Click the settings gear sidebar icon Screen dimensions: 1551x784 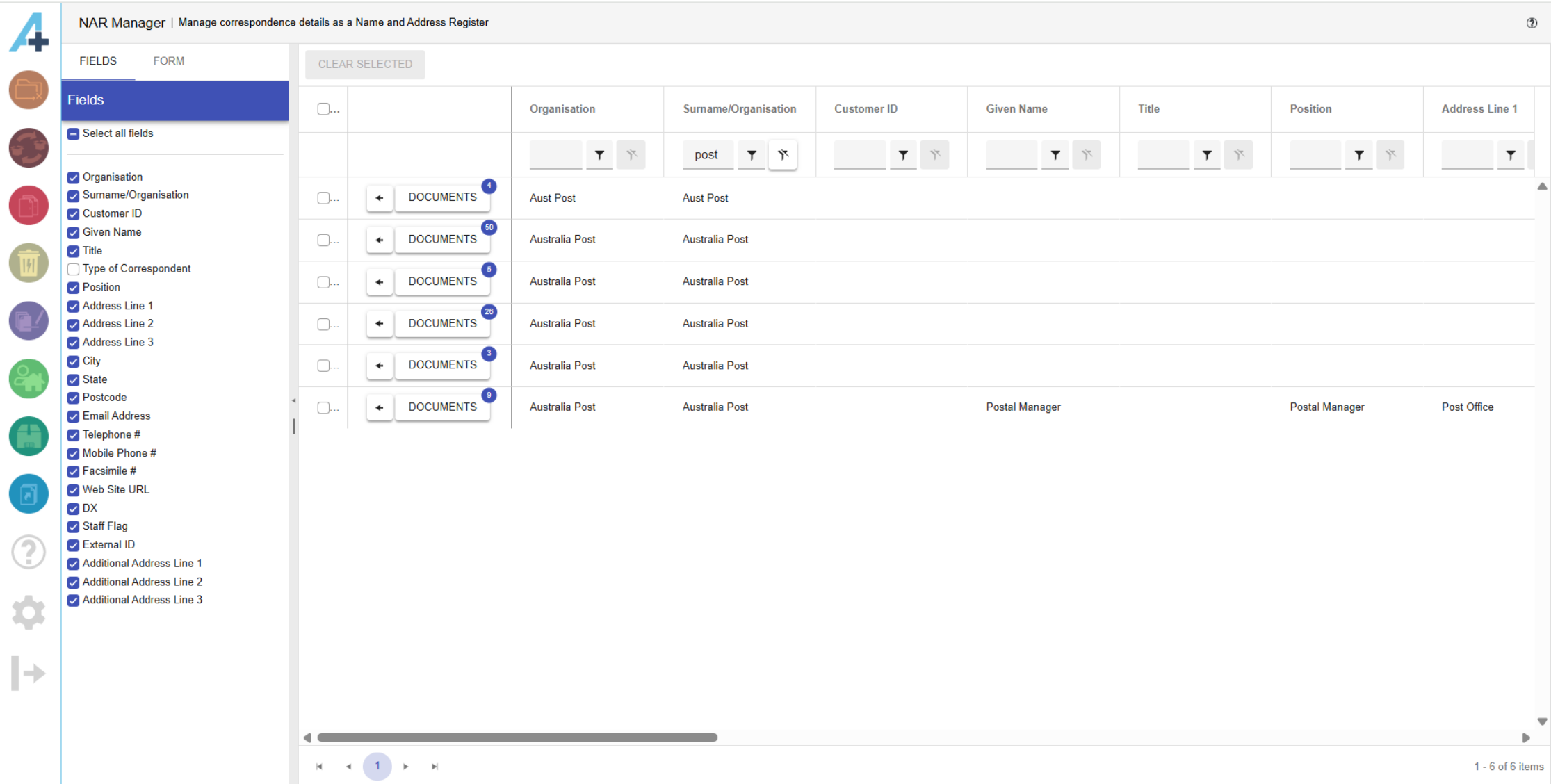pos(29,612)
